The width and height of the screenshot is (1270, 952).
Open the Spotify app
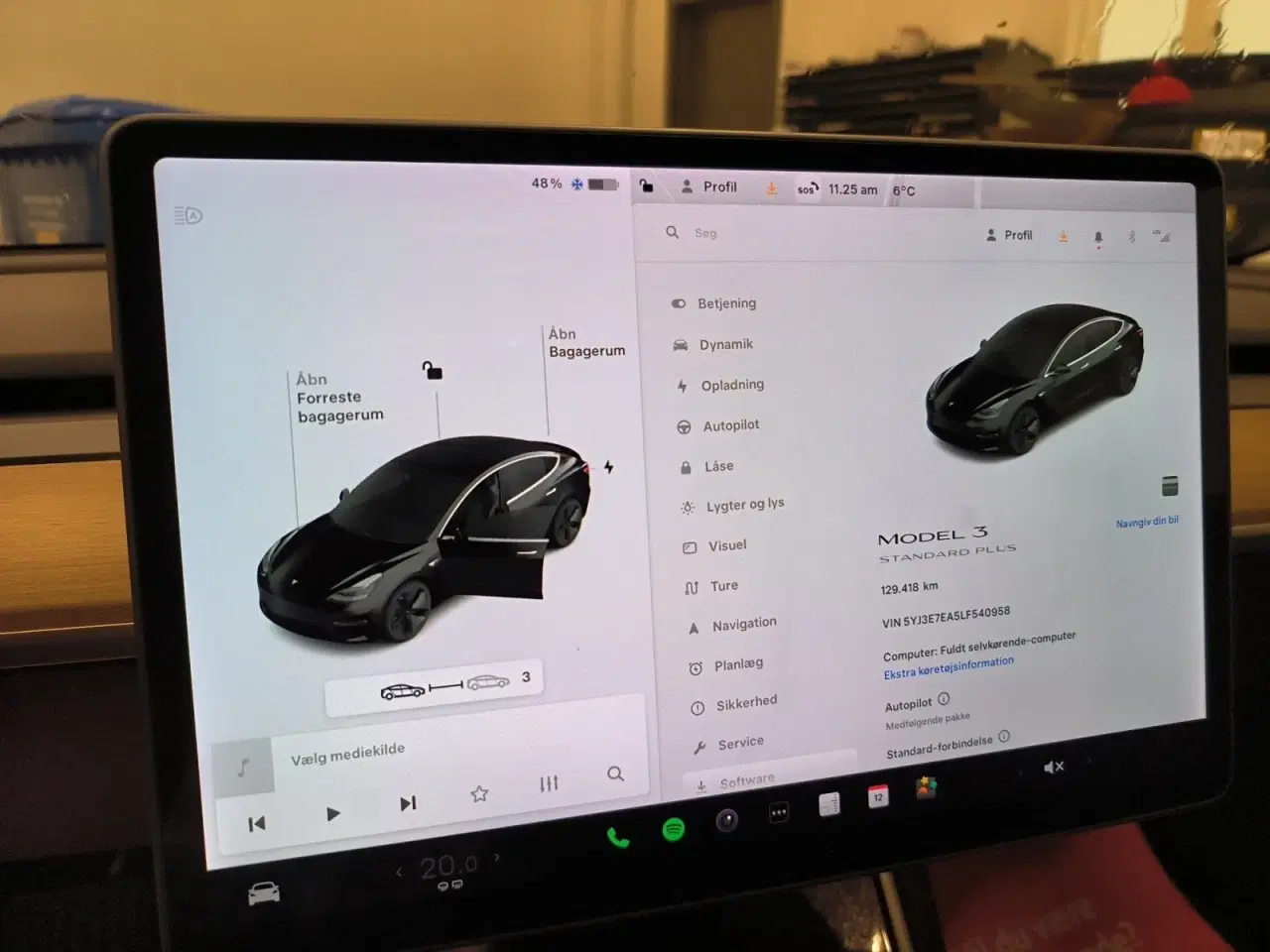(x=674, y=829)
